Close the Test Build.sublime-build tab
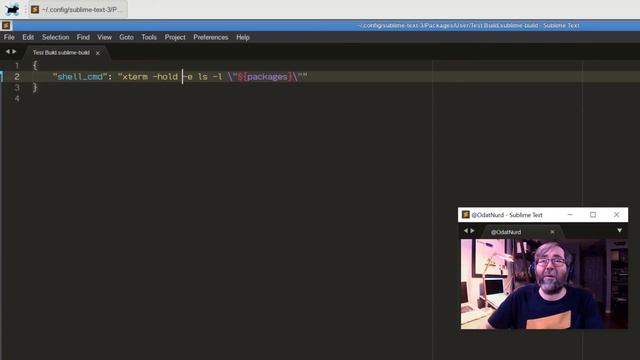640x360 pixels. pyautogui.click(x=98, y=53)
